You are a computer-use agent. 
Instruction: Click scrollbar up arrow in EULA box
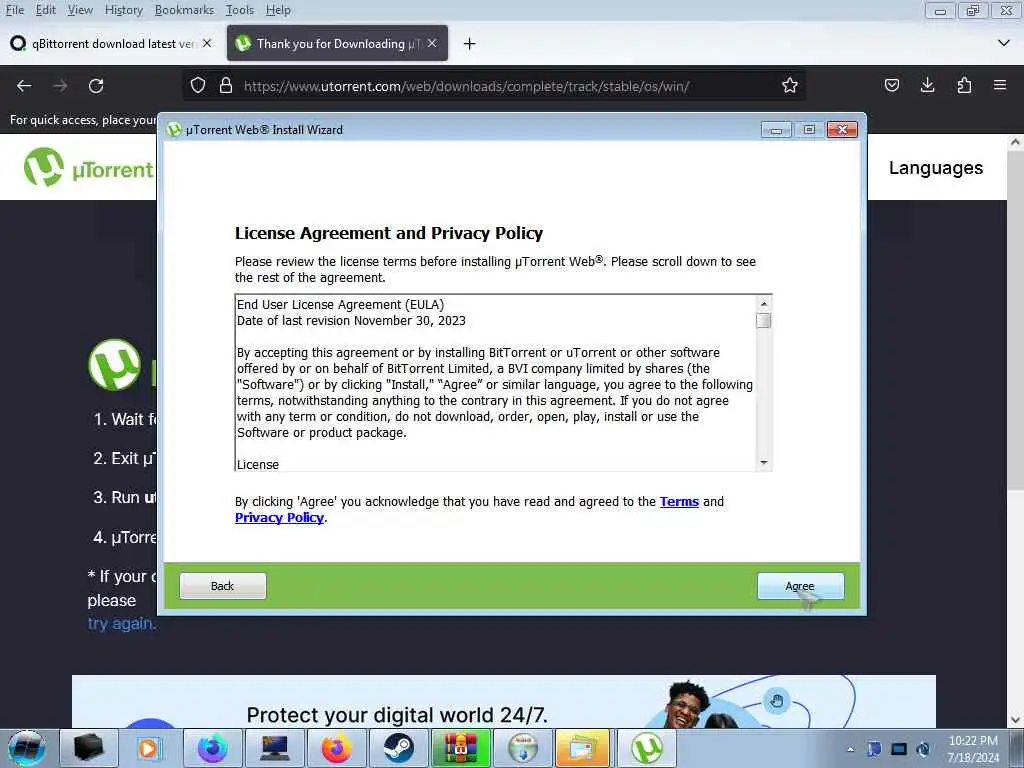tap(763, 304)
